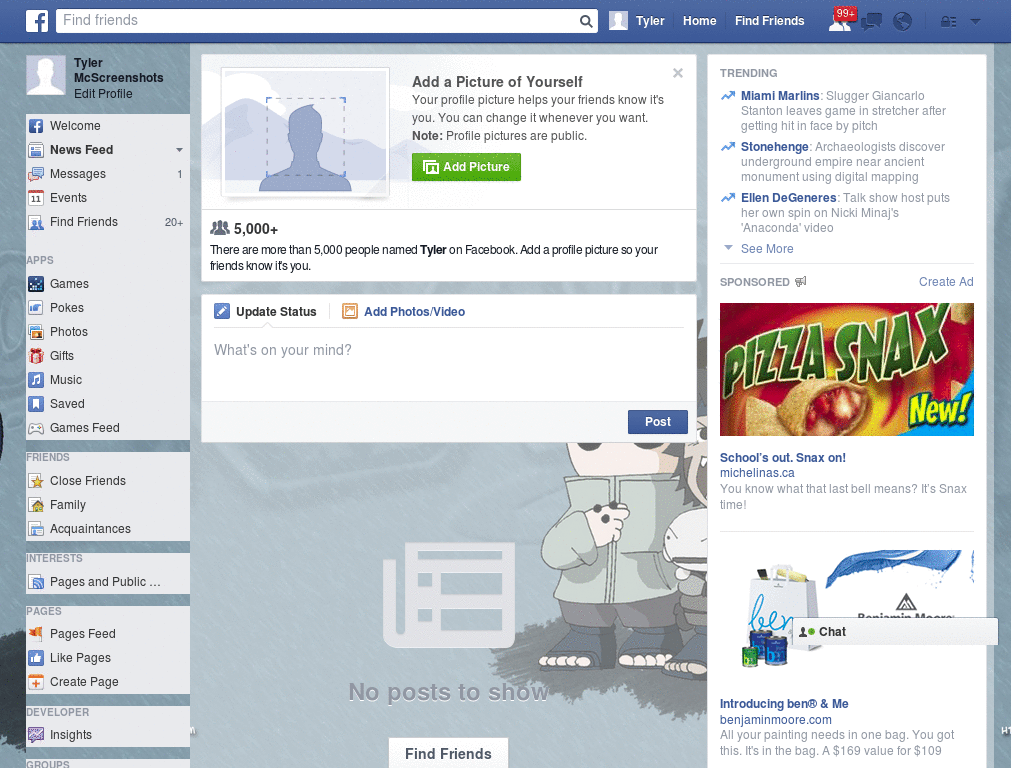This screenshot has width=1024, height=768.
Task: Click the blue Post button
Action: (x=658, y=422)
